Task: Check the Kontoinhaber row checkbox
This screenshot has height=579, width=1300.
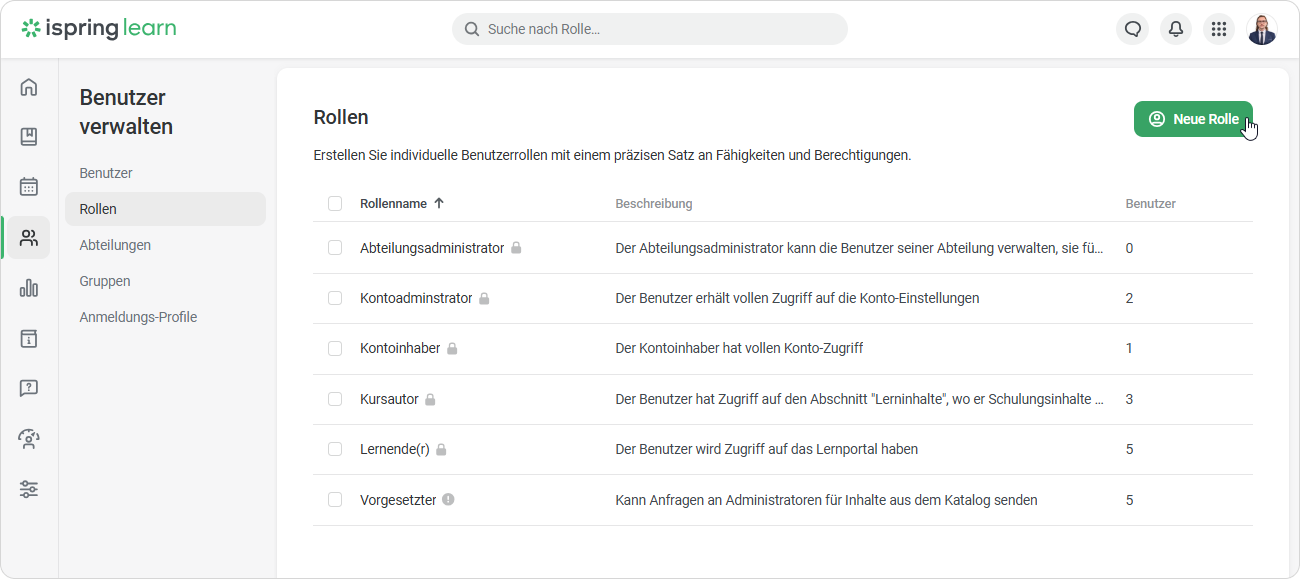Action: (x=335, y=349)
